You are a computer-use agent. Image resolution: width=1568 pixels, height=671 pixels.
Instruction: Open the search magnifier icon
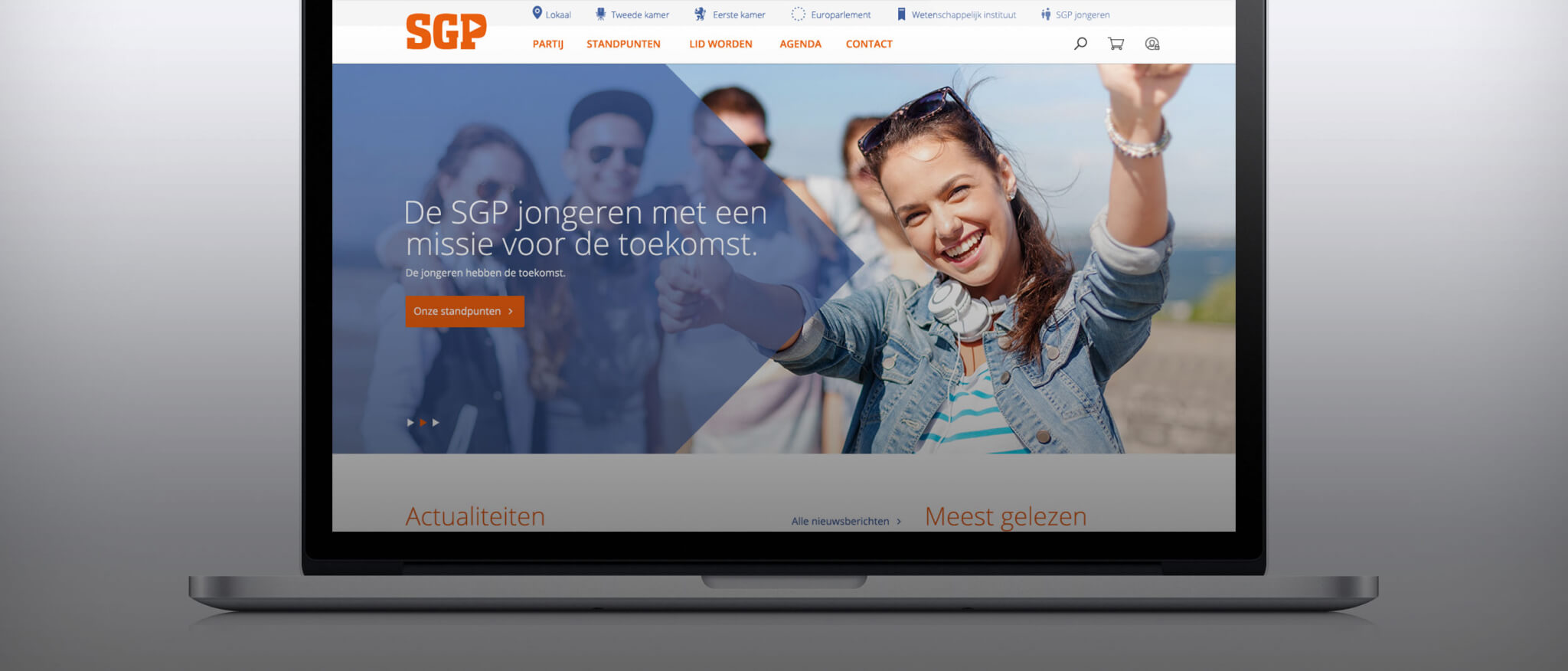click(x=1080, y=44)
